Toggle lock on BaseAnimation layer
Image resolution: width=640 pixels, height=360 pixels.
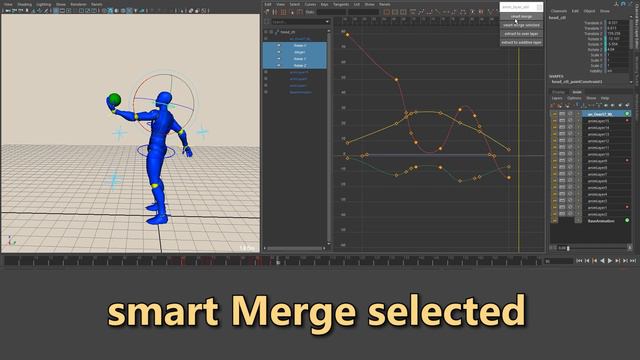555,221
